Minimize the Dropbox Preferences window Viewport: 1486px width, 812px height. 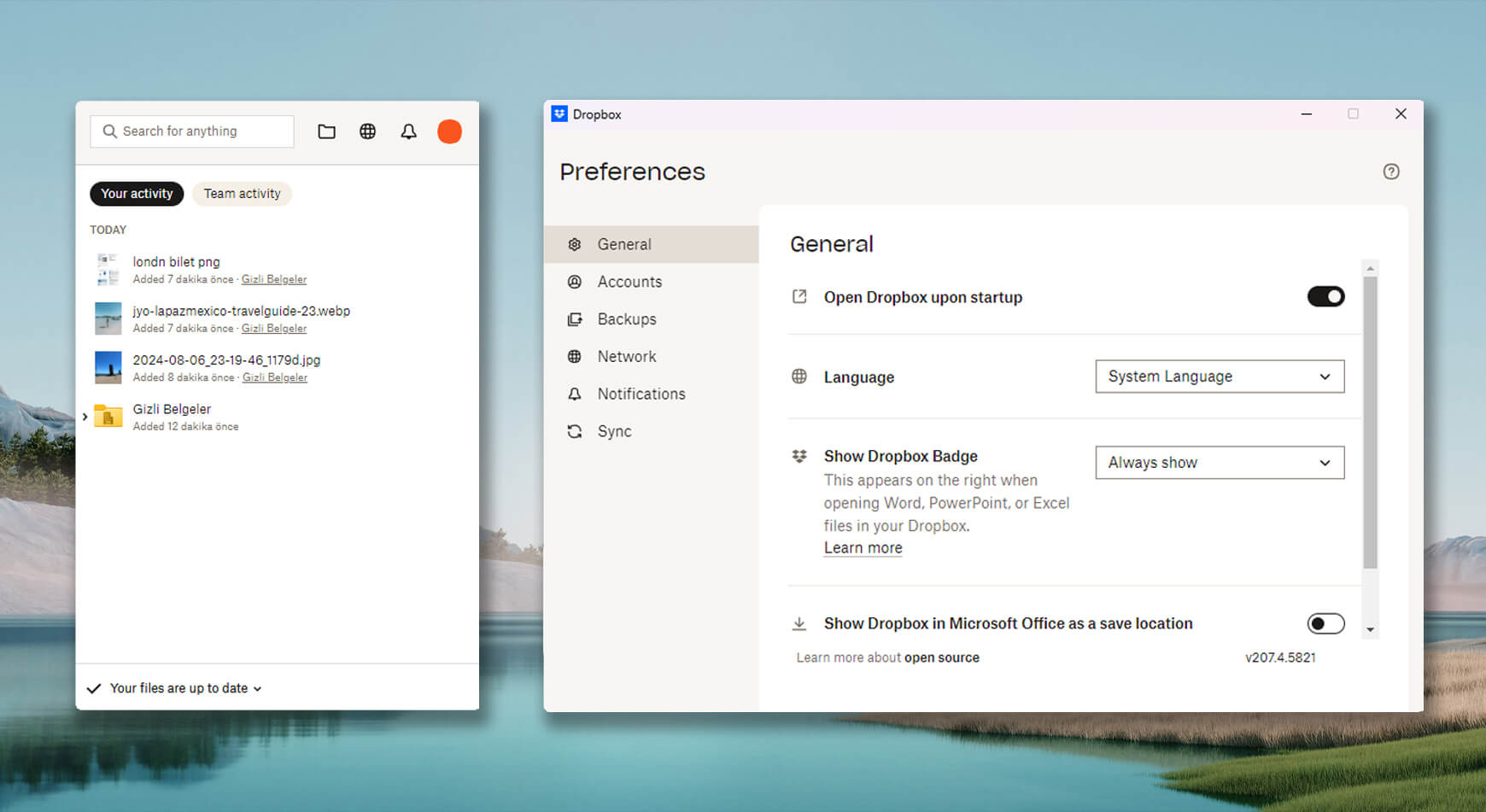click(x=1306, y=114)
